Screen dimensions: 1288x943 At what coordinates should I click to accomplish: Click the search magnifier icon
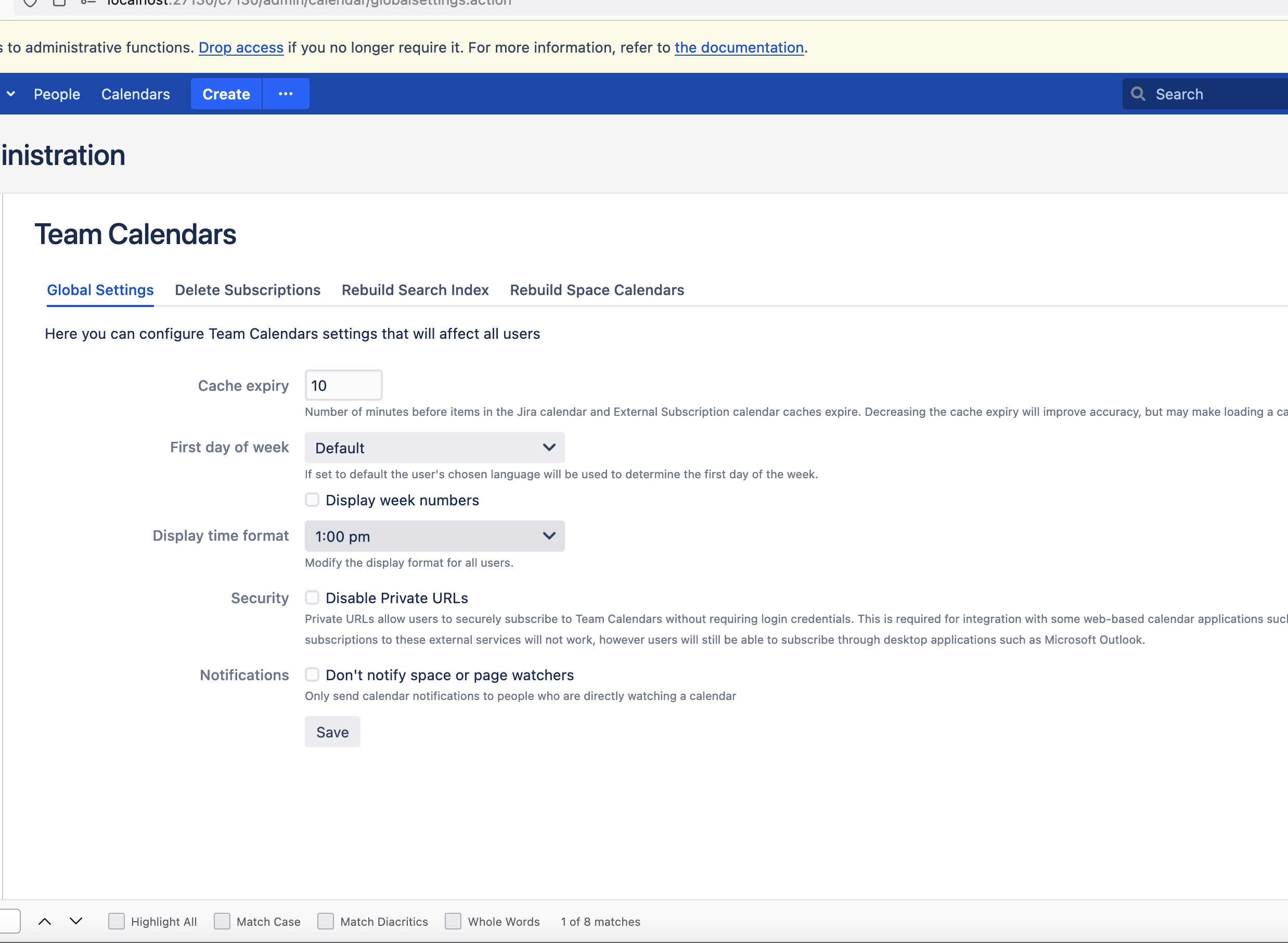tap(1138, 94)
